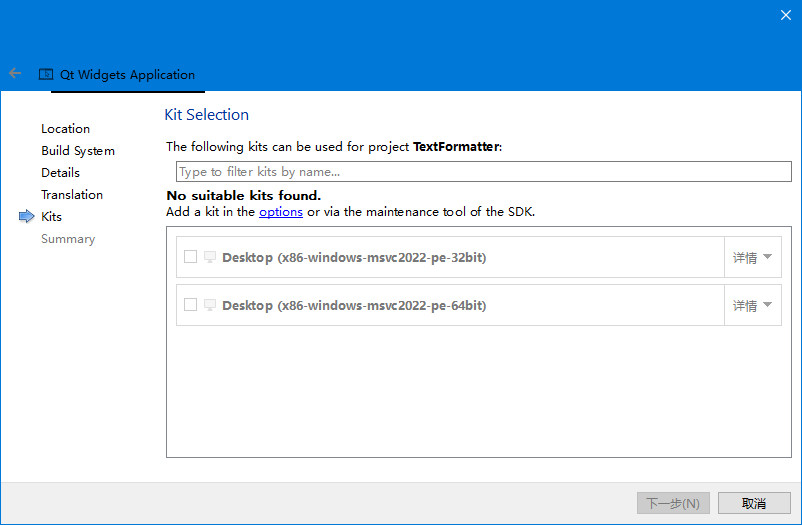The image size is (802, 525).
Task: Select the Summary step
Action: pos(68,239)
